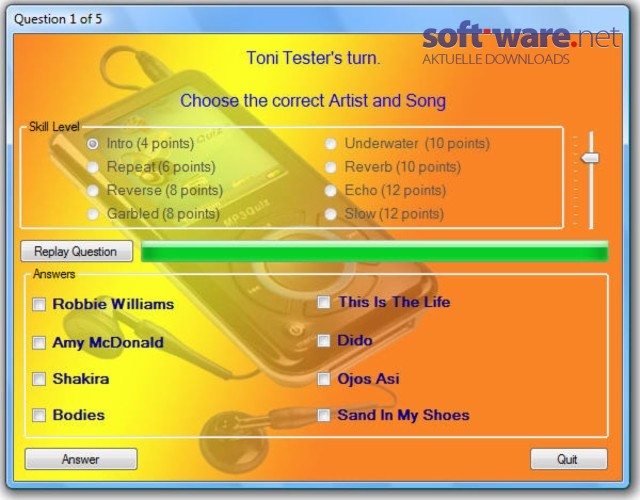This screenshot has width=640, height=500.
Task: Click the vertical volume slider thumb
Action: 590,158
